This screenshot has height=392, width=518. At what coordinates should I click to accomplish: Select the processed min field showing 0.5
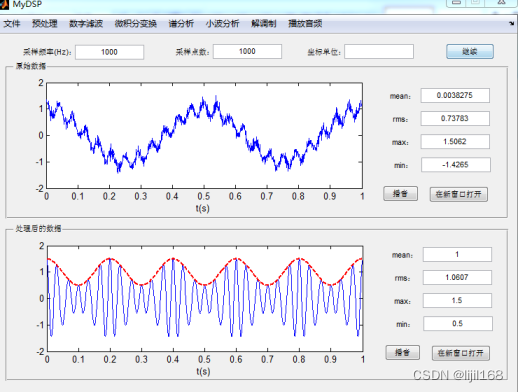point(458,324)
